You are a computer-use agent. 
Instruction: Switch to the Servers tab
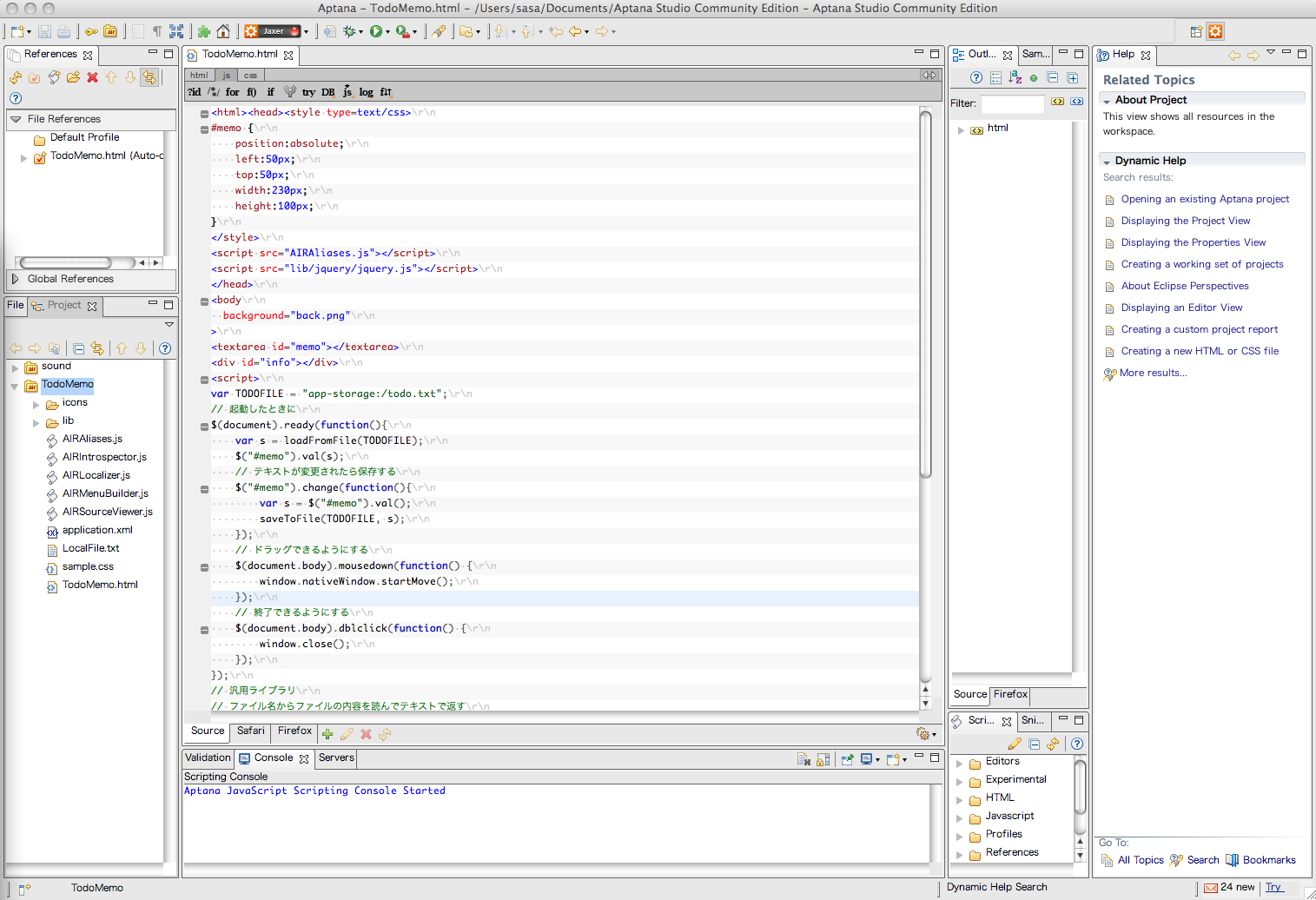click(x=336, y=758)
